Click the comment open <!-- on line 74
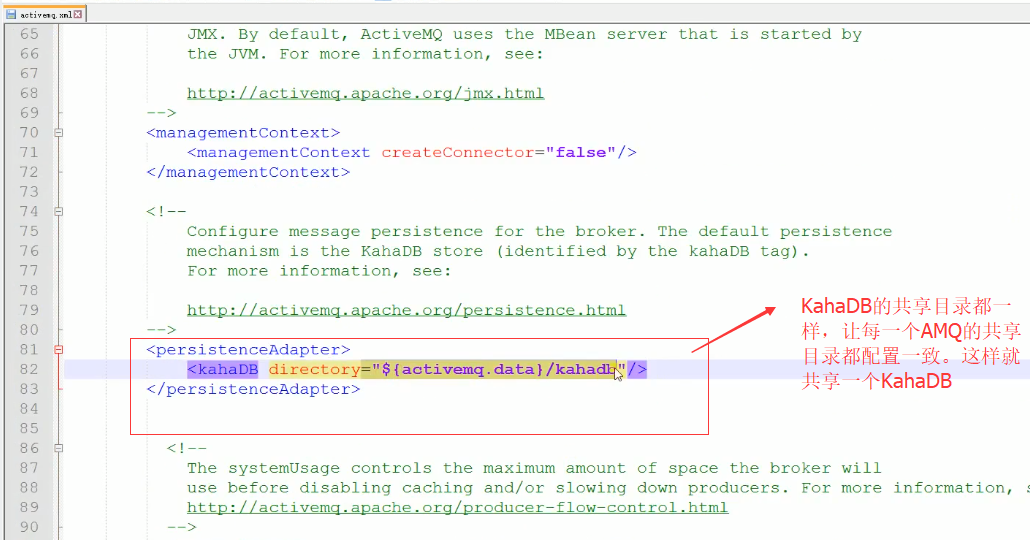Viewport: 1030px width, 540px height. 166,212
